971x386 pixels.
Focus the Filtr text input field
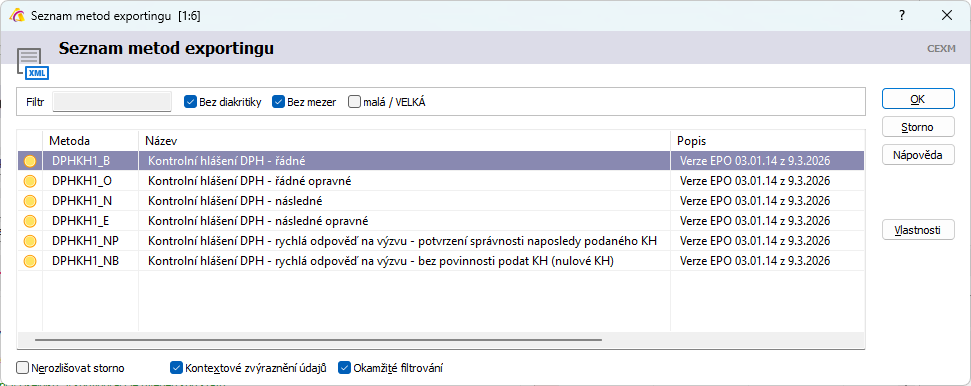(x=112, y=102)
